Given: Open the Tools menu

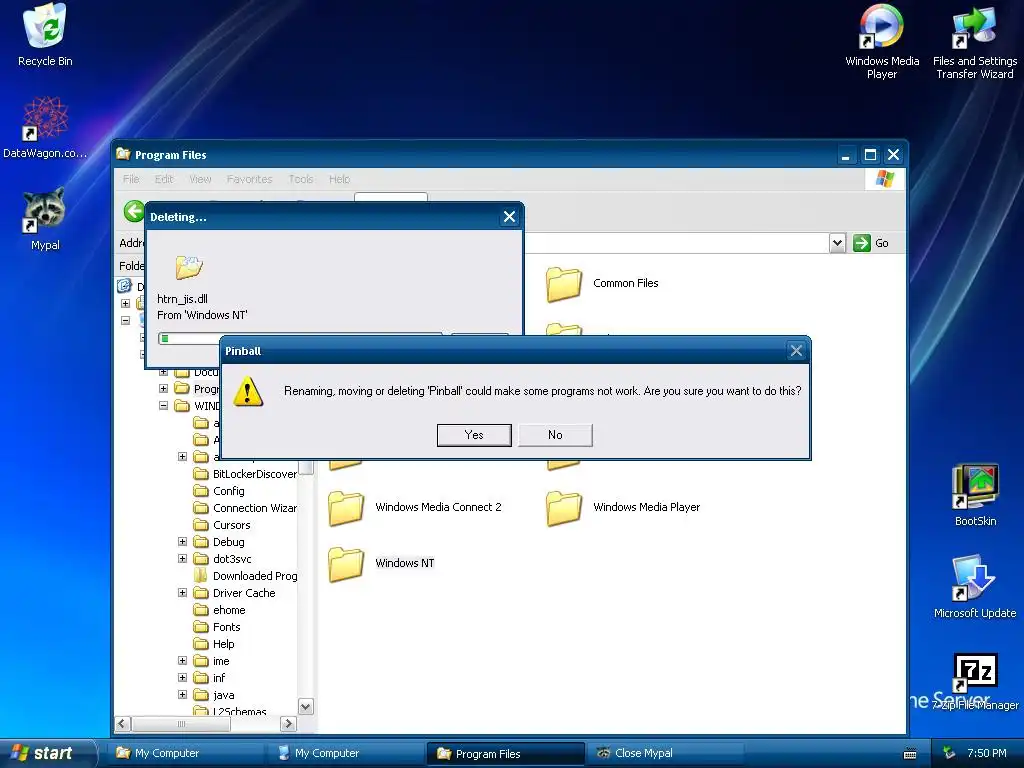Looking at the screenshot, I should (x=300, y=179).
